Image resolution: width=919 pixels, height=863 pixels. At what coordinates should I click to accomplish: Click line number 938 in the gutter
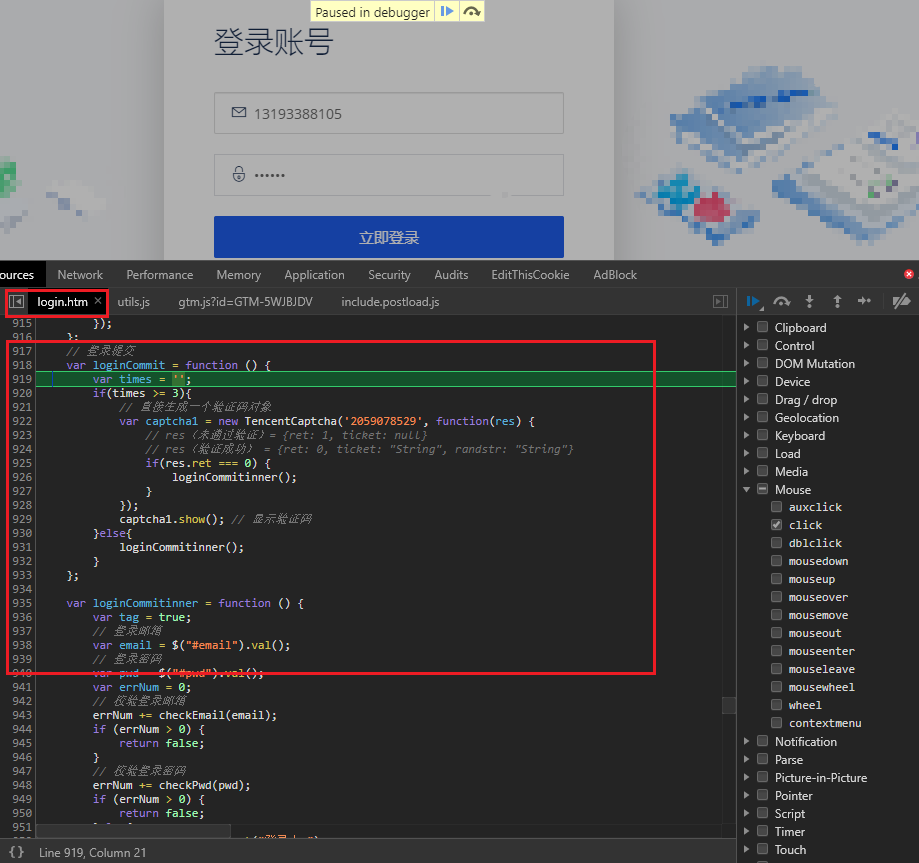22,645
